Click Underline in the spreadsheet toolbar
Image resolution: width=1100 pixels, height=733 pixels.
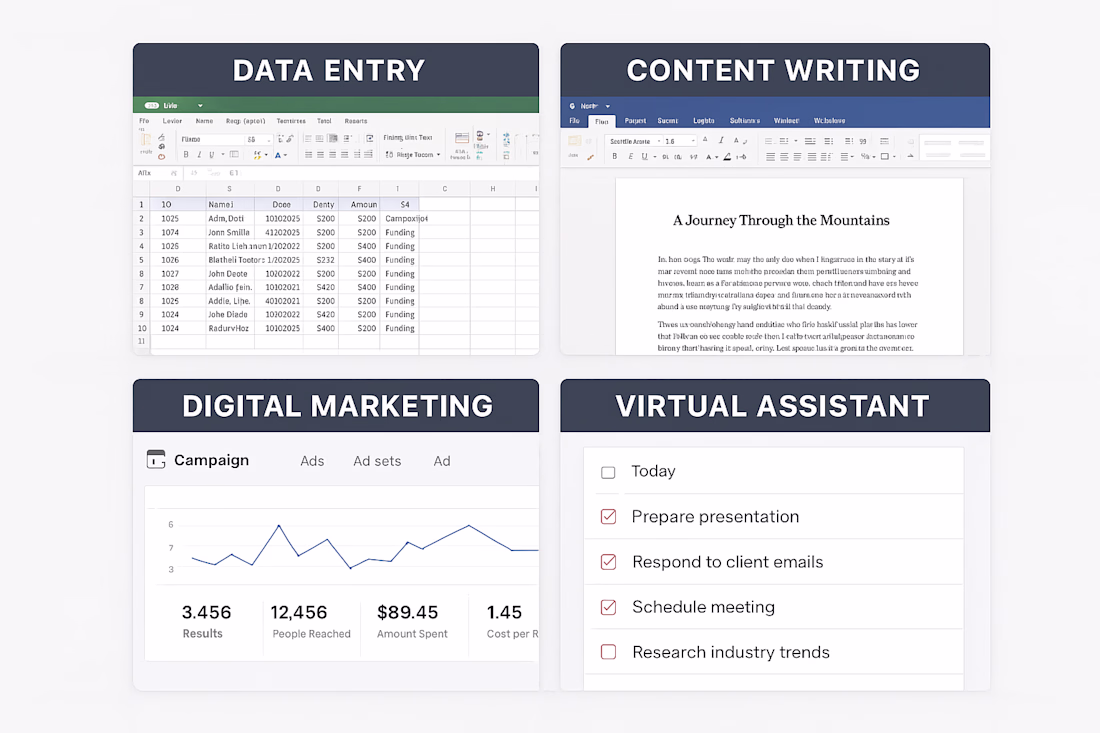coord(212,154)
